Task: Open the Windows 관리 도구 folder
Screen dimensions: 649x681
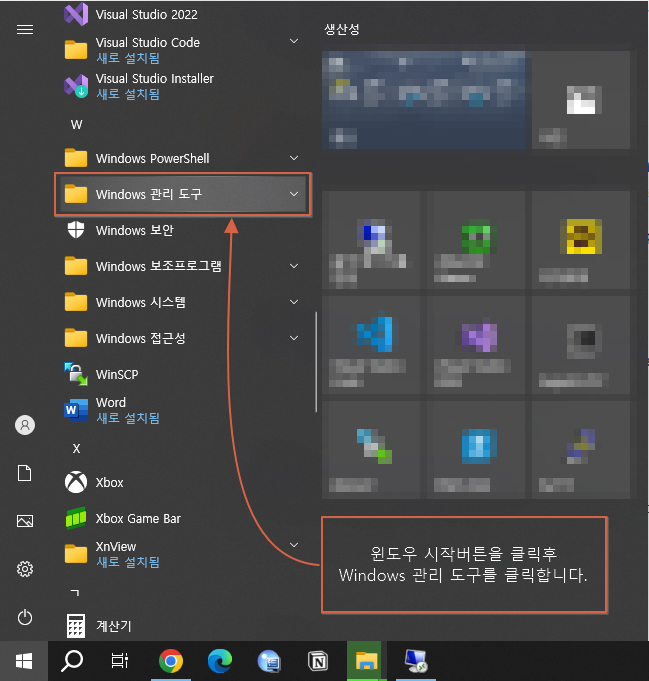Action: pyautogui.click(x=182, y=194)
